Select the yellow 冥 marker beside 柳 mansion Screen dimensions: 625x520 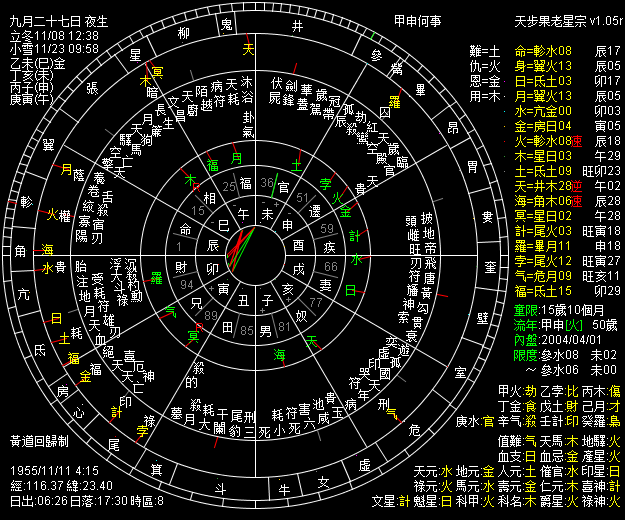[x=158, y=71]
